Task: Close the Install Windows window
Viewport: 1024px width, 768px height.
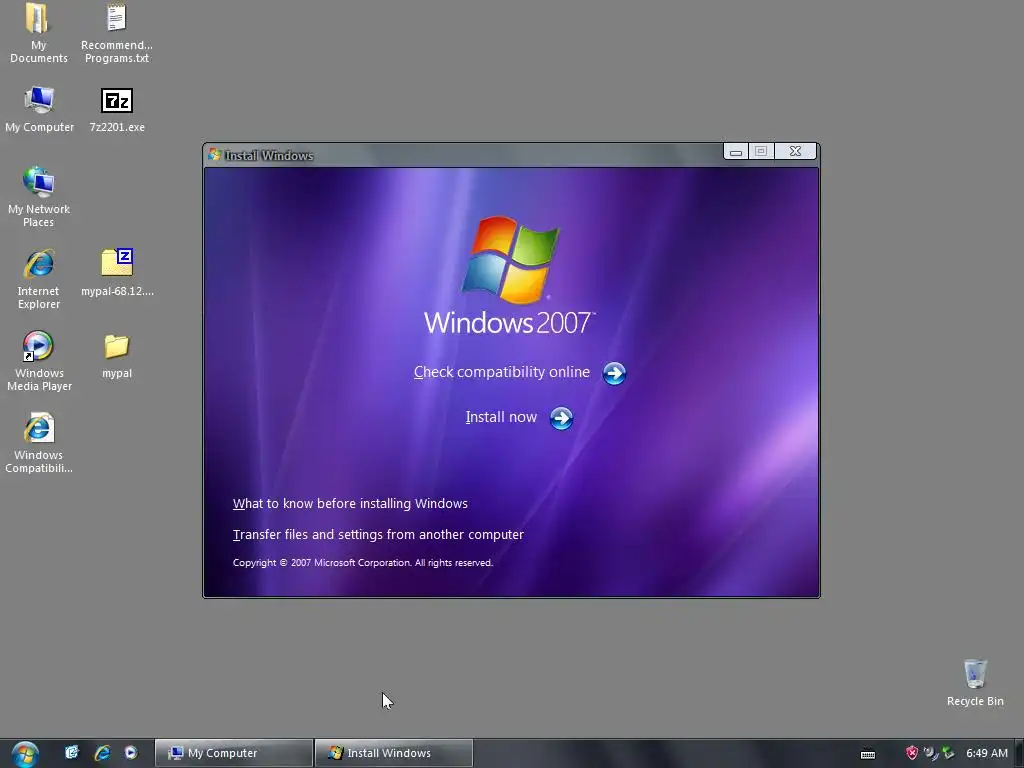Action: pyautogui.click(x=795, y=152)
